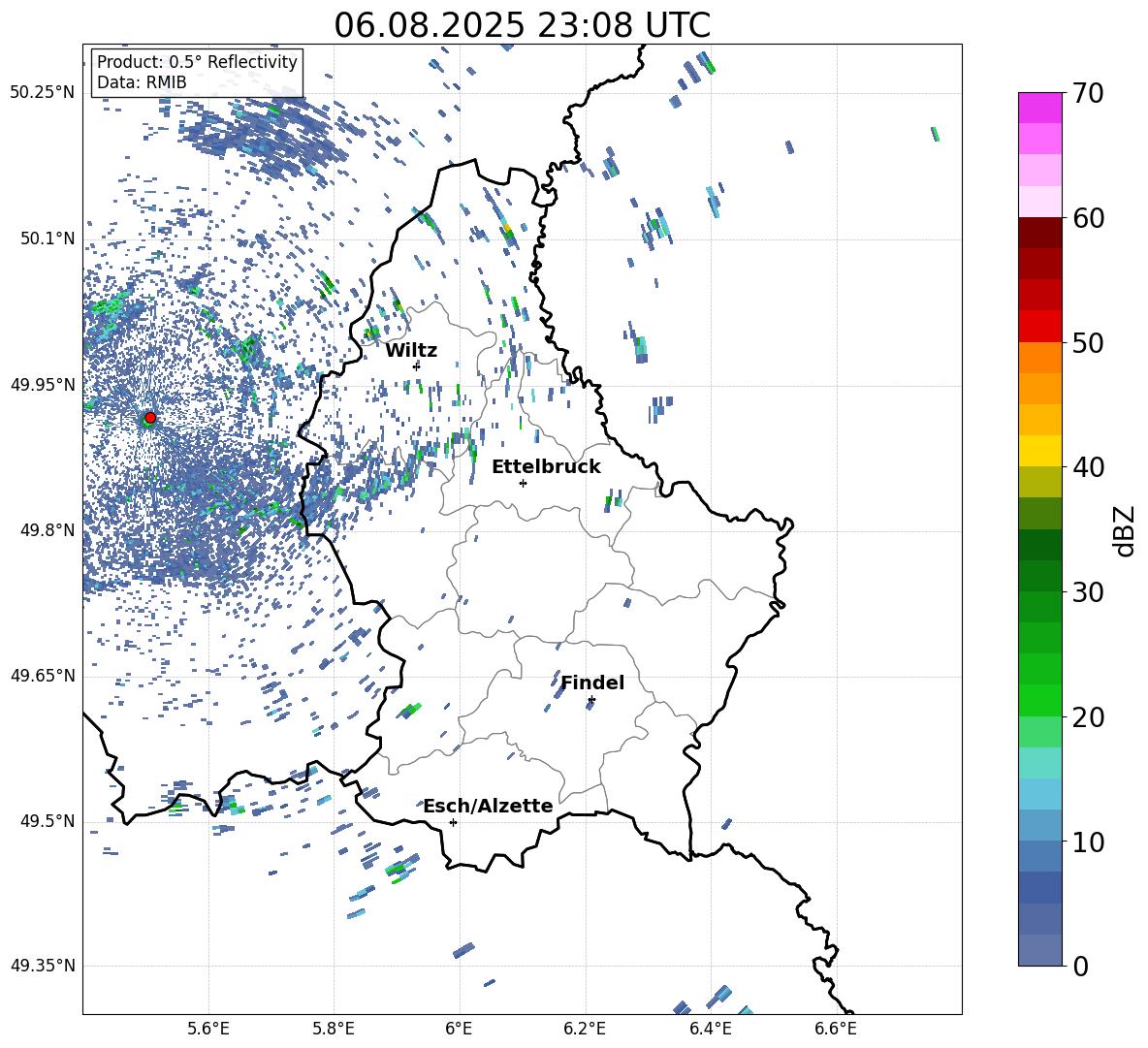
Task: Click the light blue colorbar segment above 10
Action: (x=1039, y=794)
